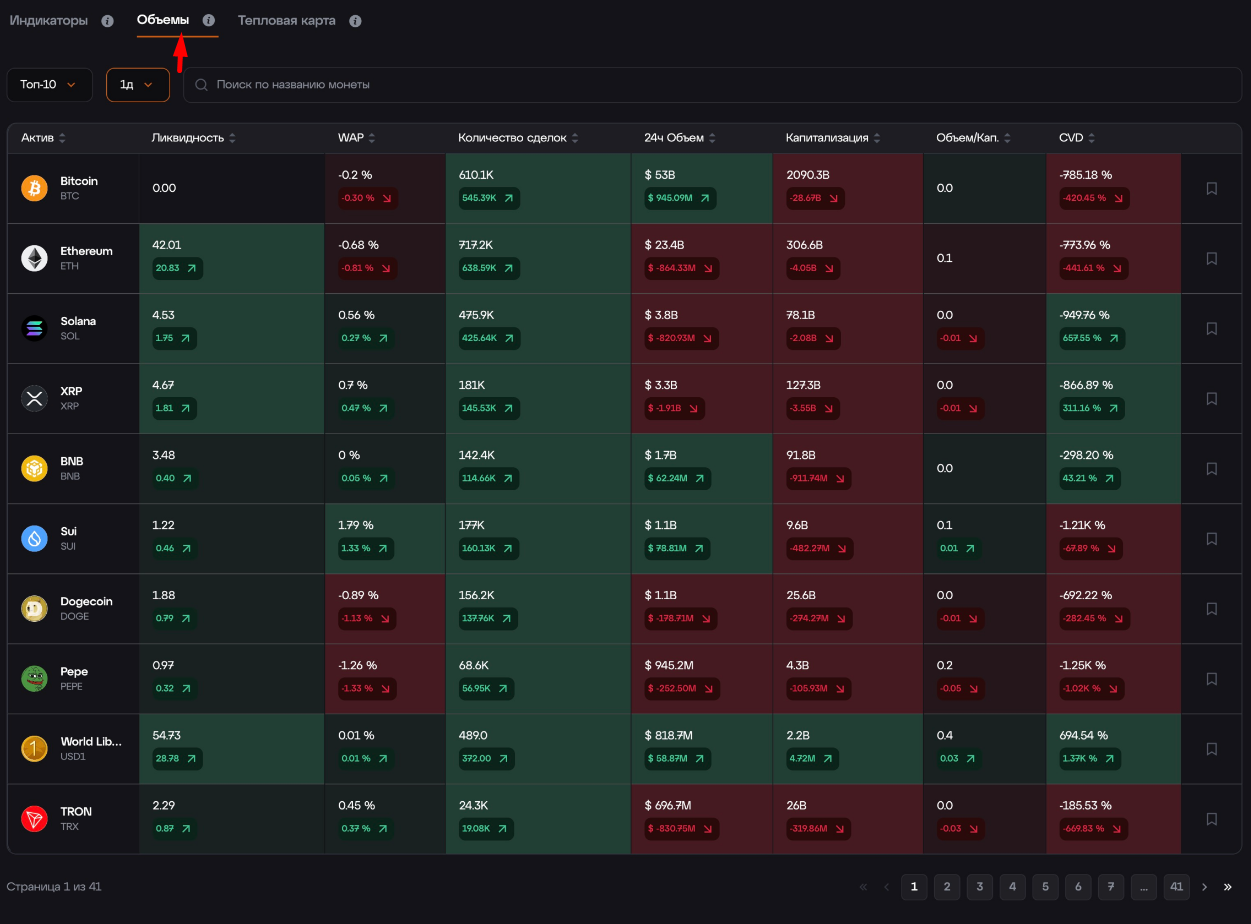Screen dimensions: 1251x924
Task: Click the Solana coin logo
Action: click(34, 328)
